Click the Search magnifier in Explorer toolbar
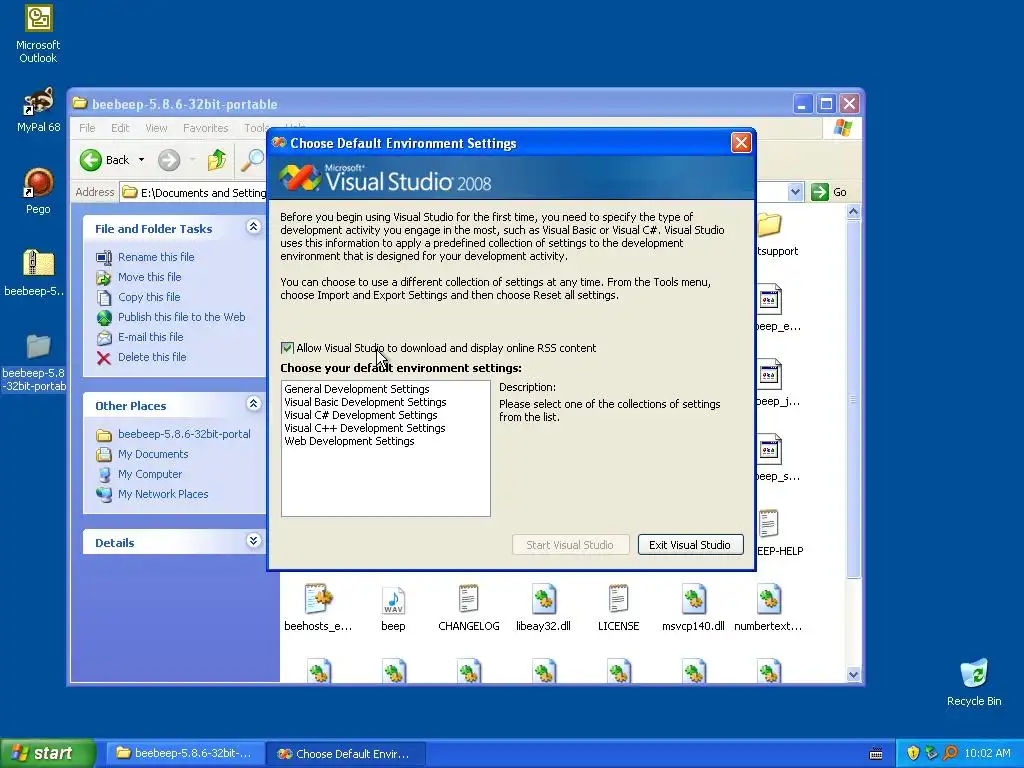The image size is (1024, 768). pos(253,160)
